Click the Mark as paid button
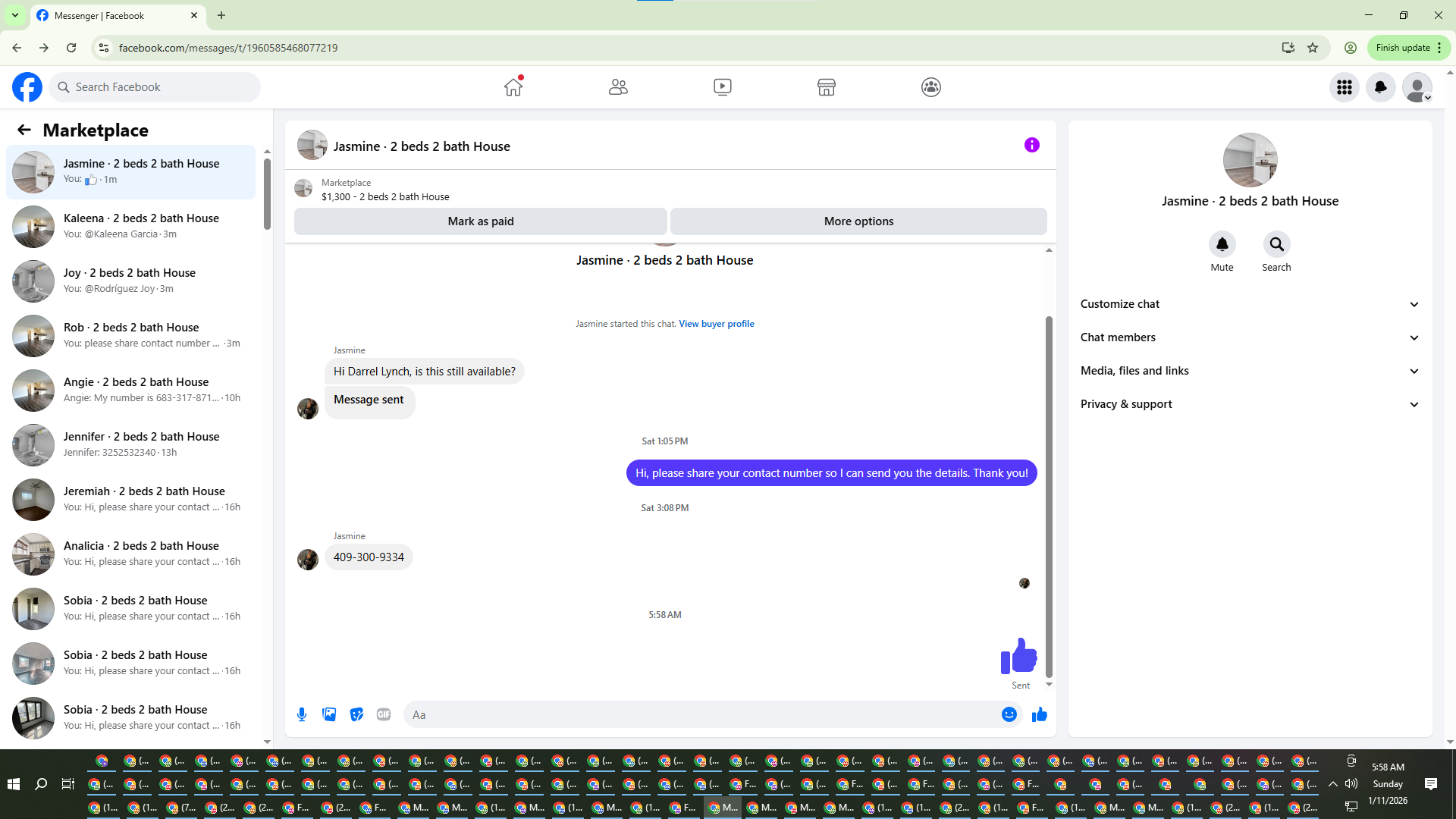Image resolution: width=1456 pixels, height=819 pixels. (481, 221)
